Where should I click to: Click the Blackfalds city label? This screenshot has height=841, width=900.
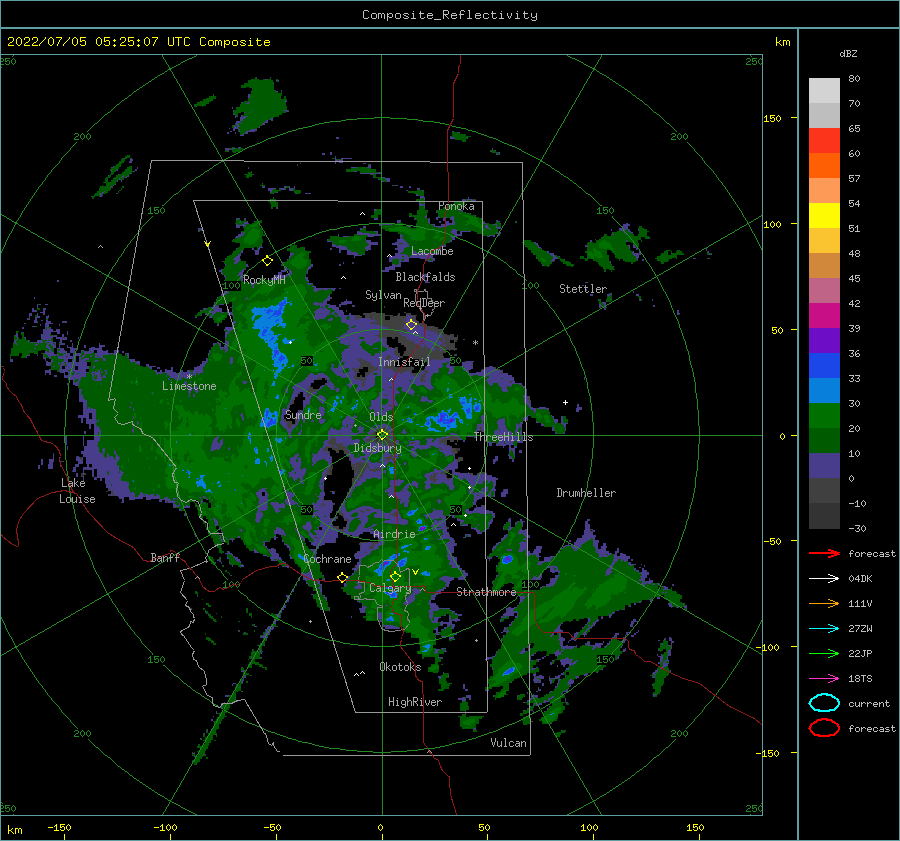425,277
